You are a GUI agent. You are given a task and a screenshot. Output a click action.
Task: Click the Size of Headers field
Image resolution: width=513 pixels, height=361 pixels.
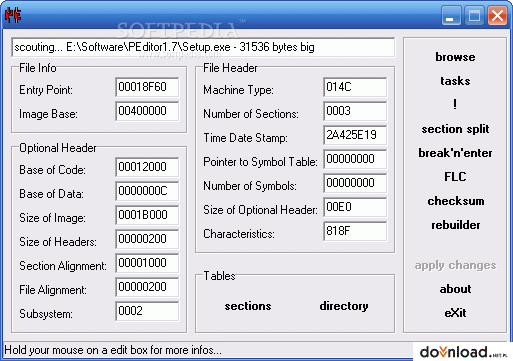[147, 239]
